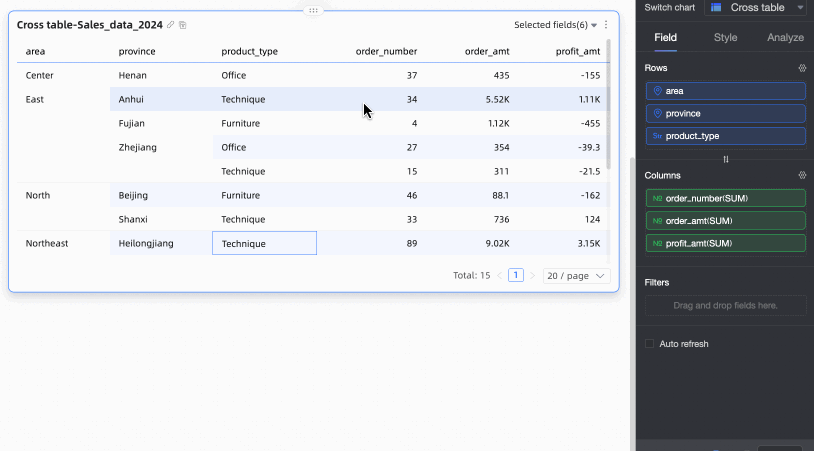
Task: Switch to the Analyze tab
Action: pyautogui.click(x=785, y=37)
